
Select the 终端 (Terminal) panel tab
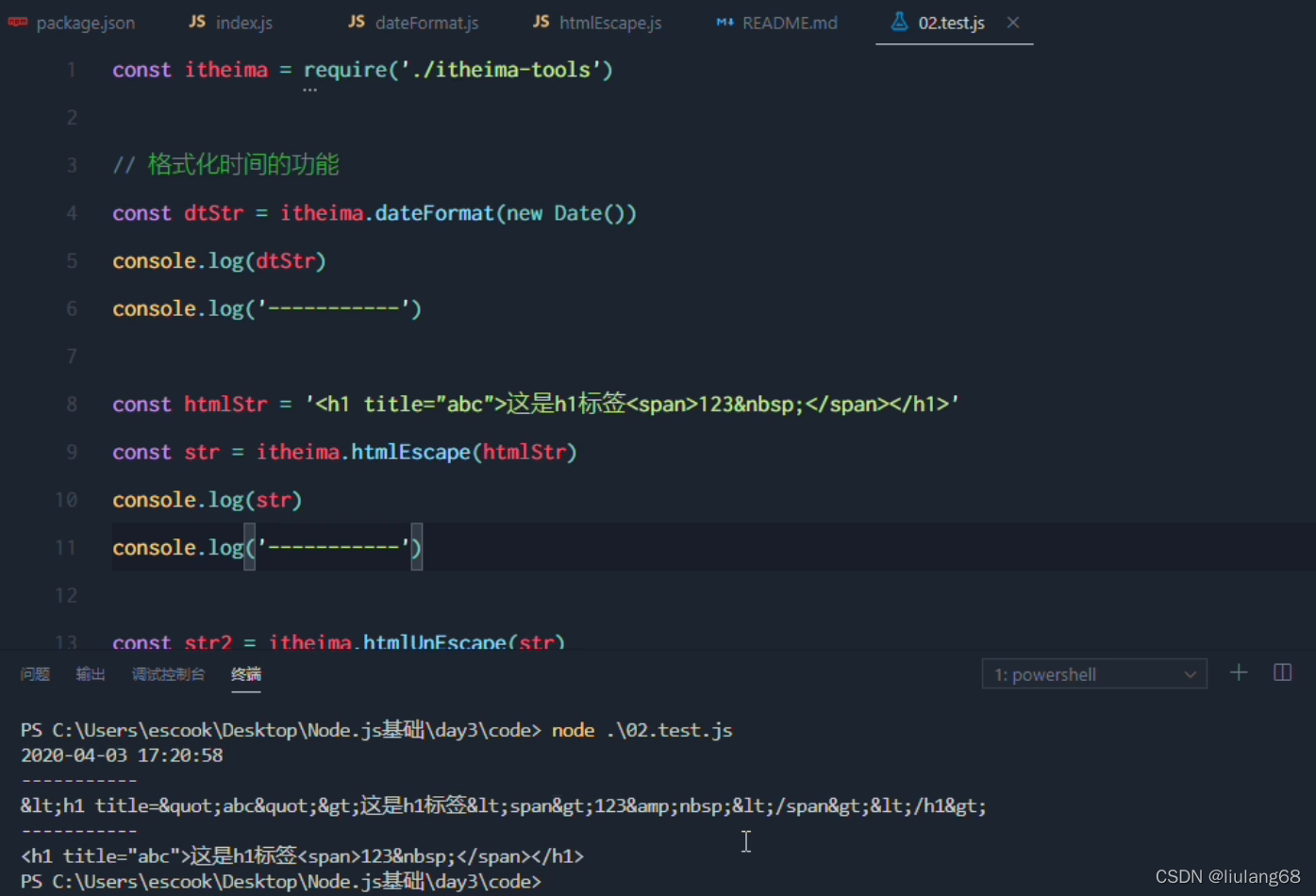pos(246,674)
